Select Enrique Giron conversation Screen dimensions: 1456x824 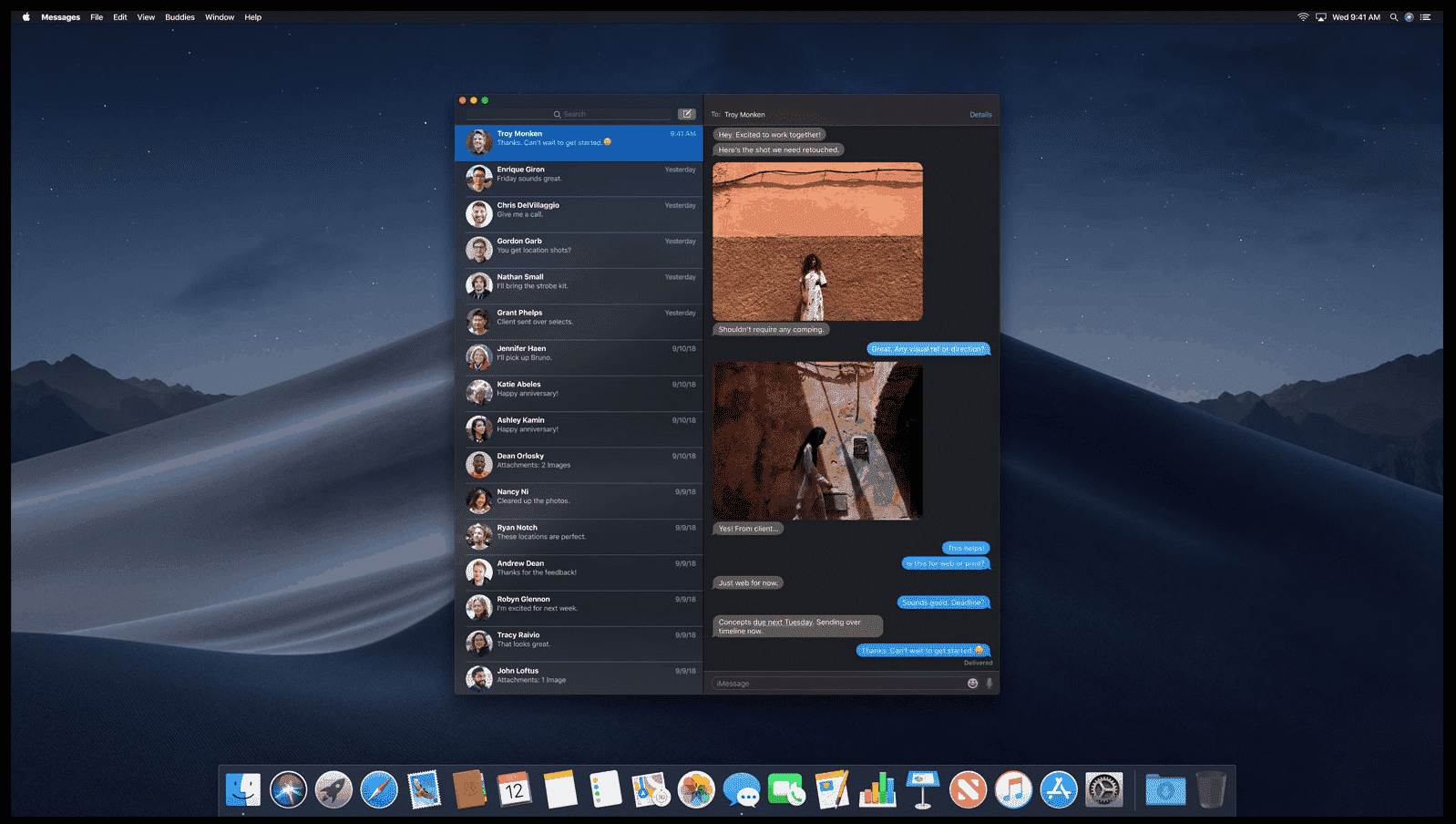pos(579,179)
